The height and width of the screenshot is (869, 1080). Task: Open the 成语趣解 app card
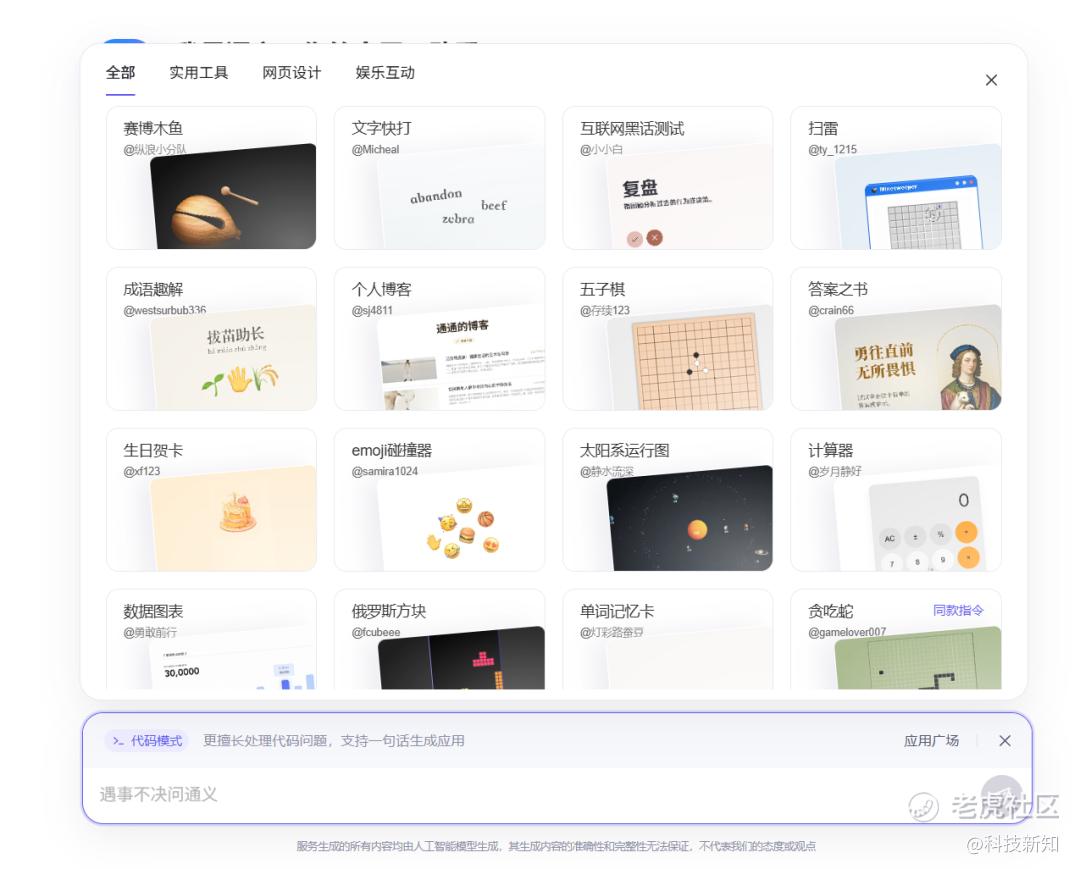(211, 339)
